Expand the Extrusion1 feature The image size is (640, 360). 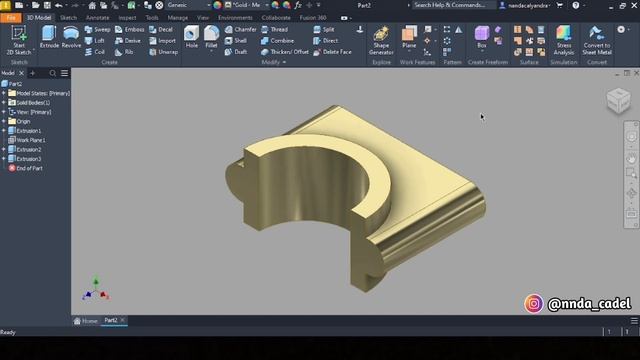4,131
